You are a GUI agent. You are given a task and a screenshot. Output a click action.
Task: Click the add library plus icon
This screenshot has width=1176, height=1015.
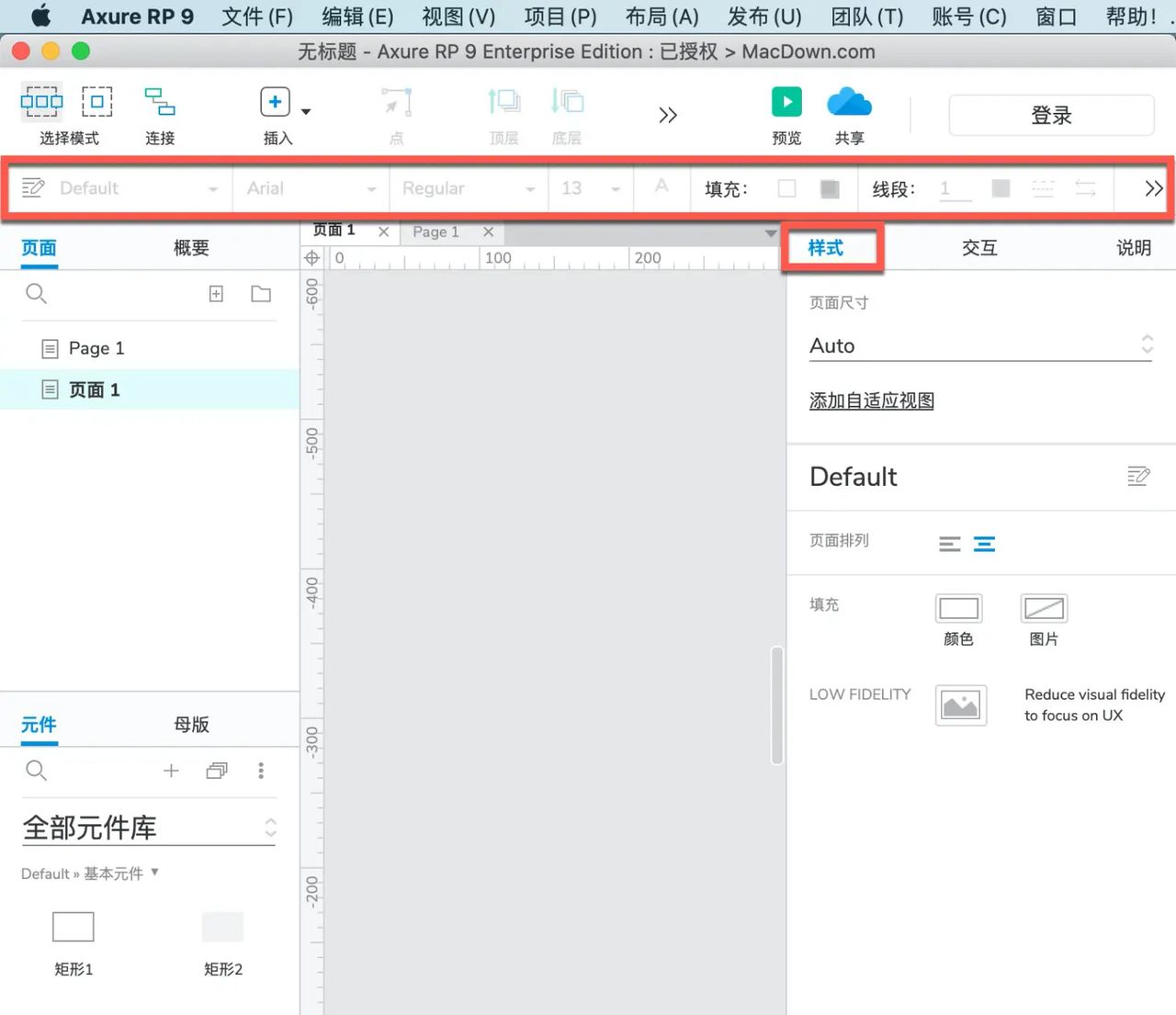pyautogui.click(x=171, y=771)
